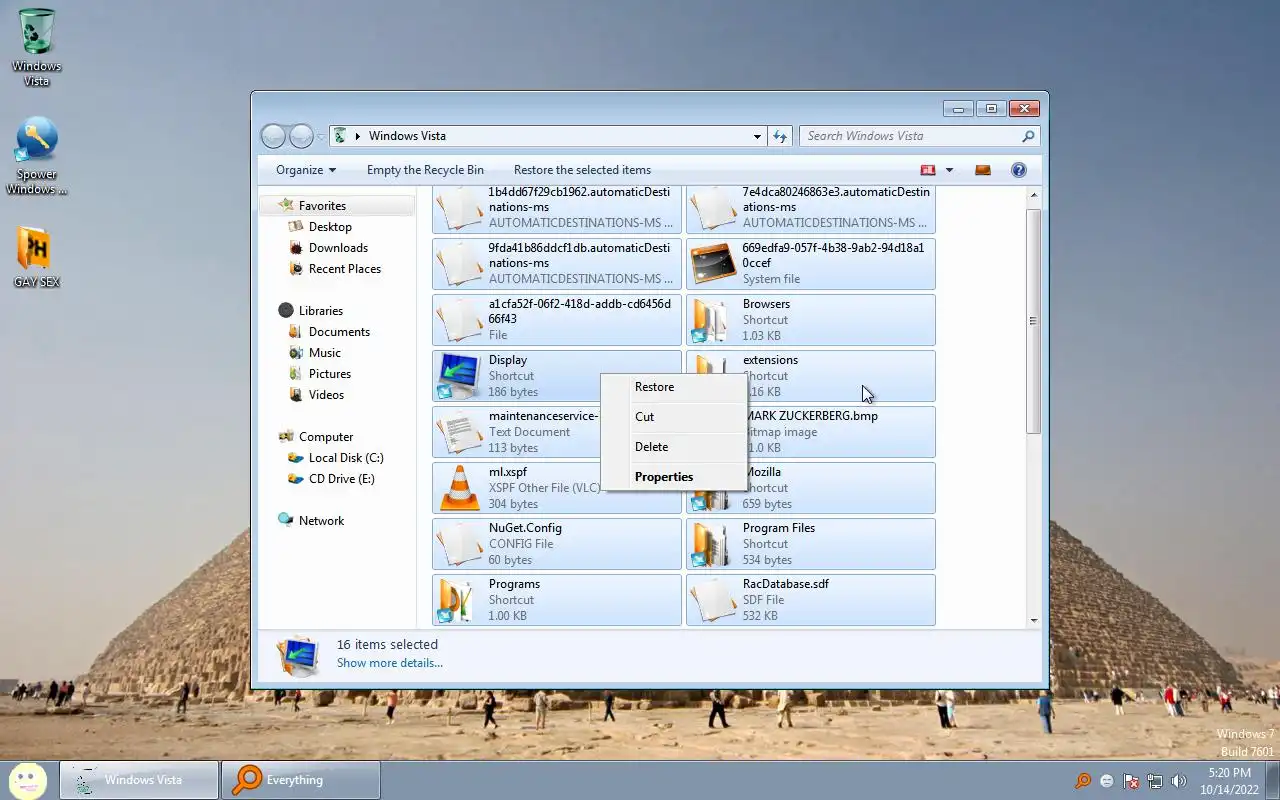Select the a1cfa52f-06f2-418d file entry
1280x800 pixels.
[557, 320]
